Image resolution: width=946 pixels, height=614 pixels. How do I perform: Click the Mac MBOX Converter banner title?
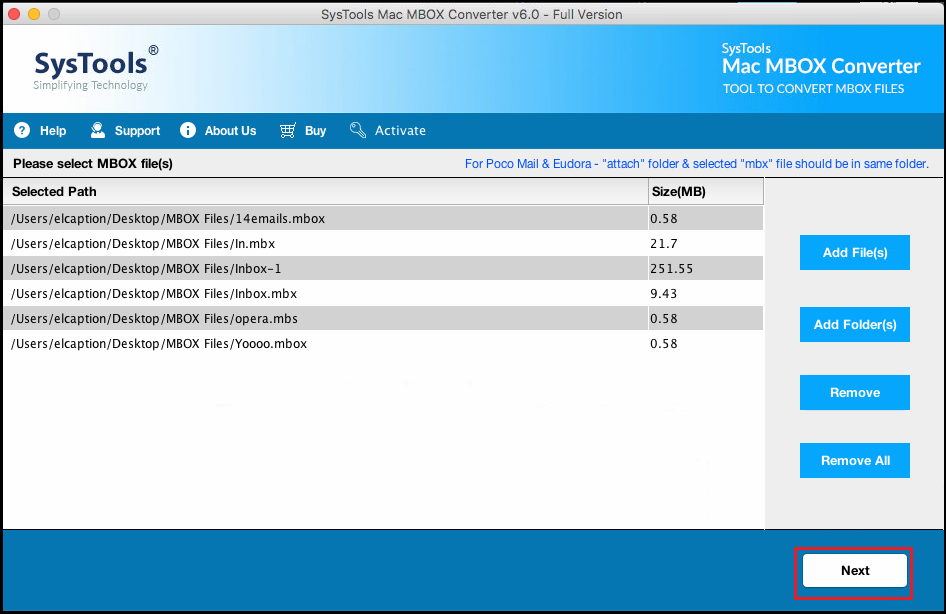pos(821,66)
